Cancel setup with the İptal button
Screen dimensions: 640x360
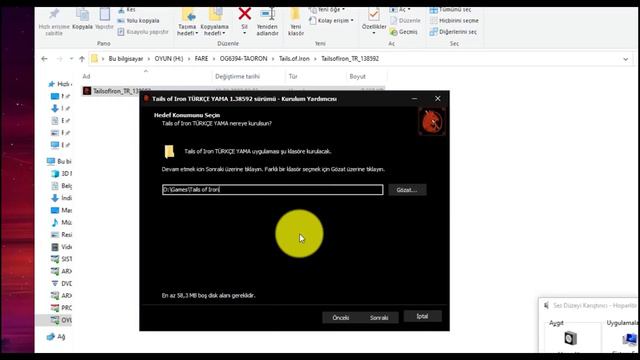(422, 316)
